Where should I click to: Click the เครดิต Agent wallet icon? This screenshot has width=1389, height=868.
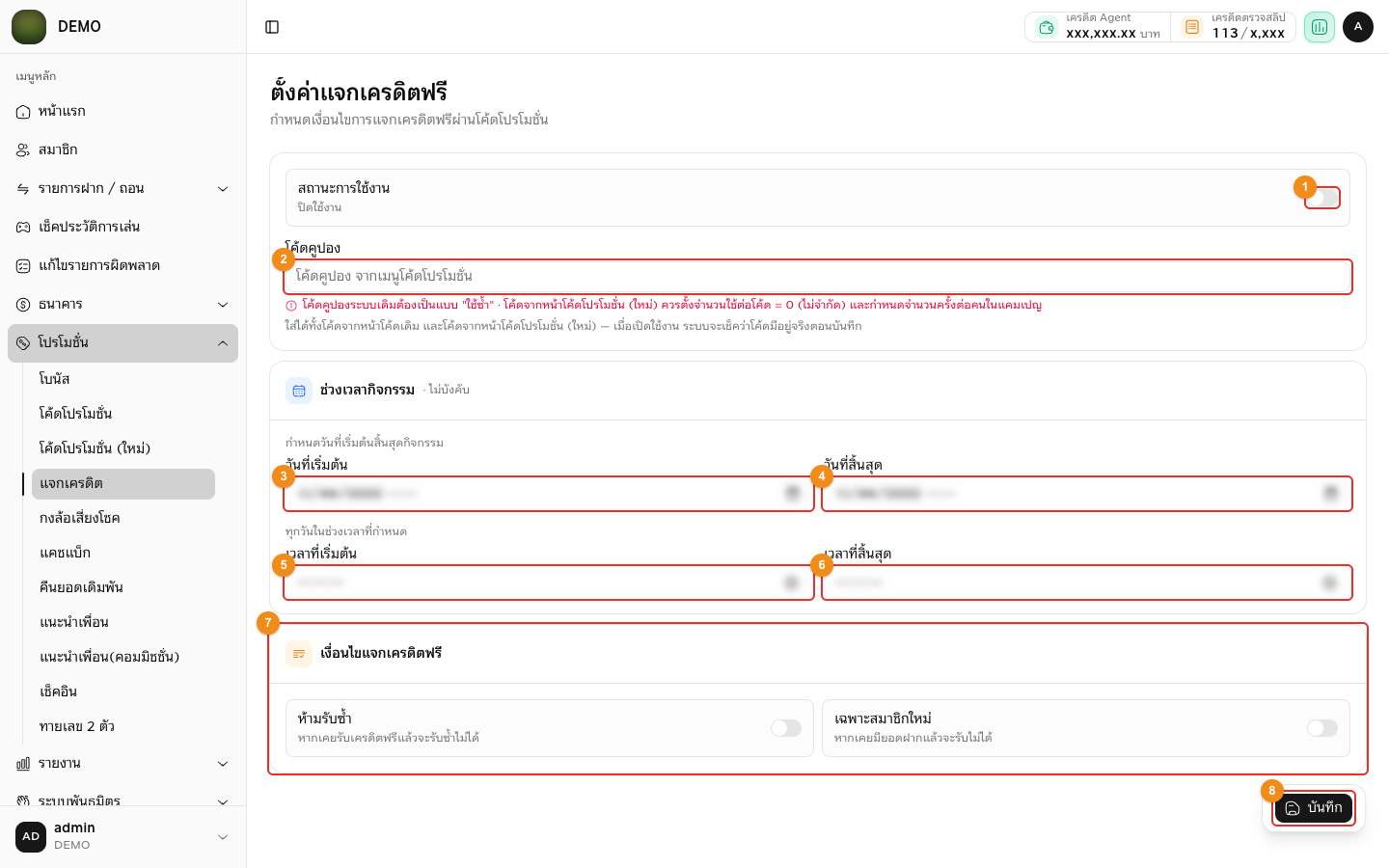[1047, 27]
